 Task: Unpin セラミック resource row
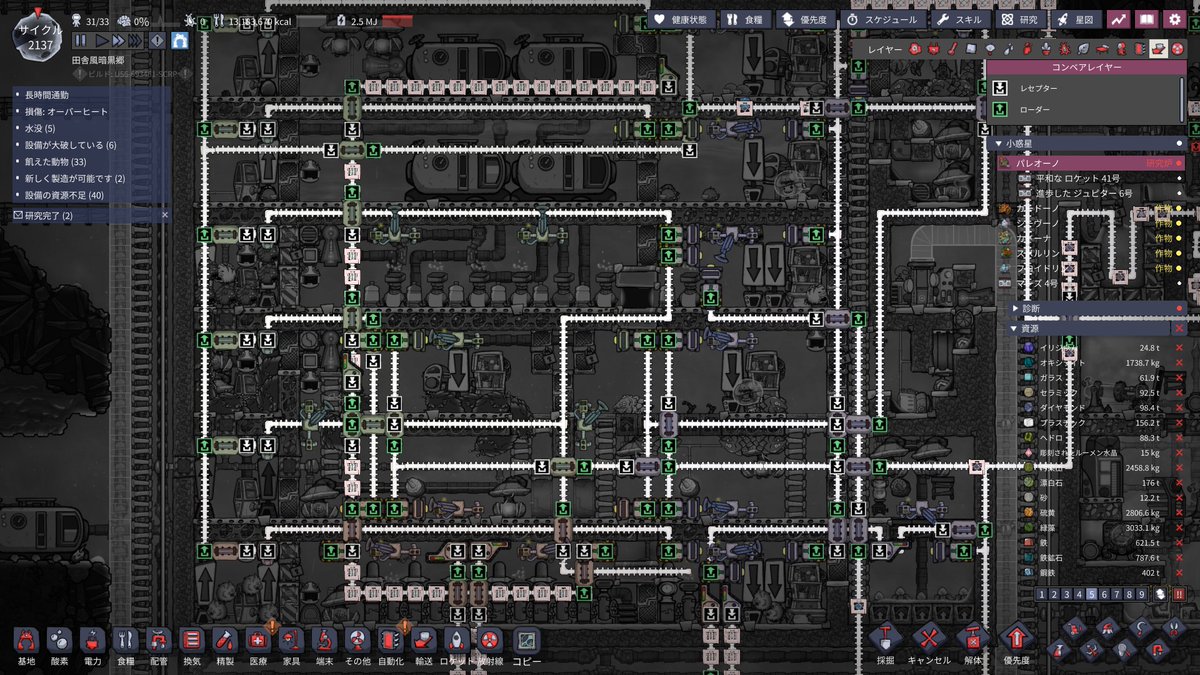(x=1179, y=393)
